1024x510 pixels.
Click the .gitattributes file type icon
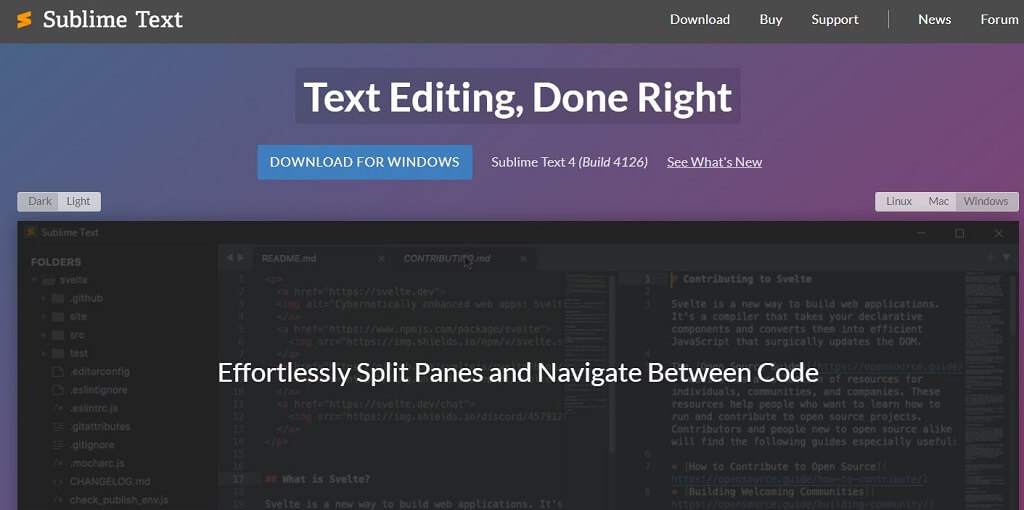click(x=57, y=426)
